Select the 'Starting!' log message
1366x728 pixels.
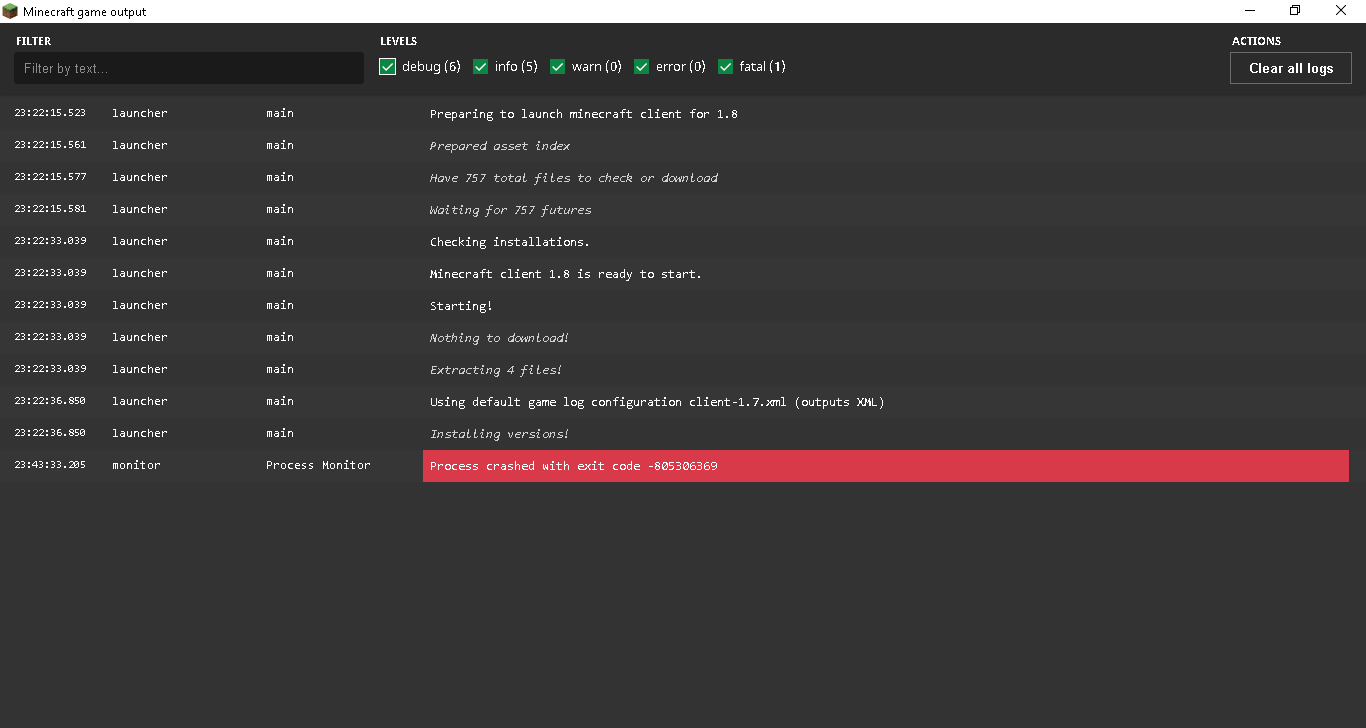(x=461, y=306)
